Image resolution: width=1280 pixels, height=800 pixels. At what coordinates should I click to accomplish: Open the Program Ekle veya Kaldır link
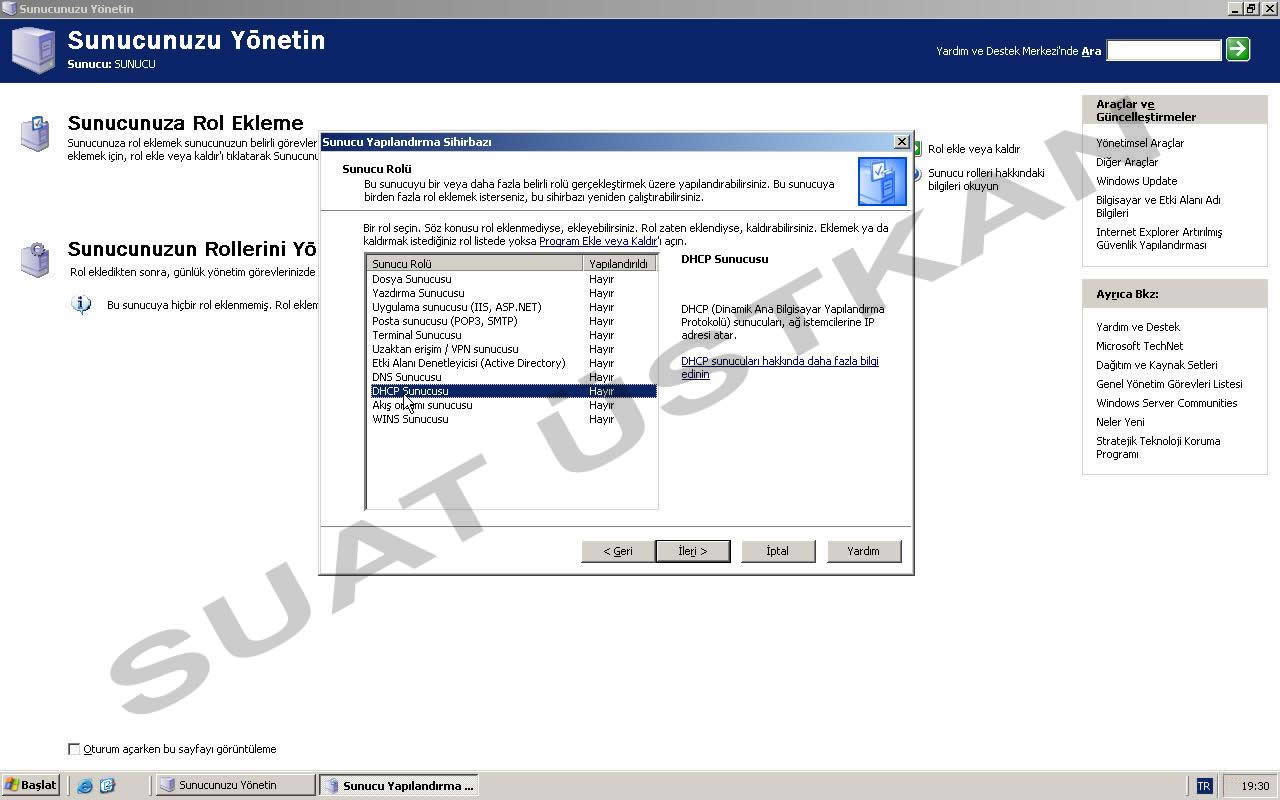click(x=598, y=241)
